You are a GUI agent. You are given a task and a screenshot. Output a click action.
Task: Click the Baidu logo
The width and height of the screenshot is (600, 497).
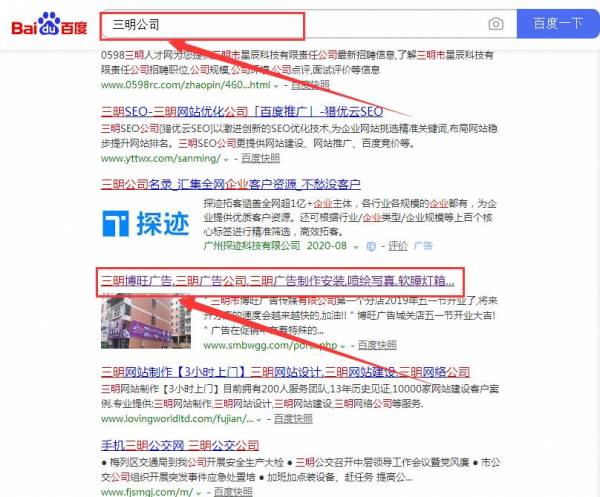[48, 24]
